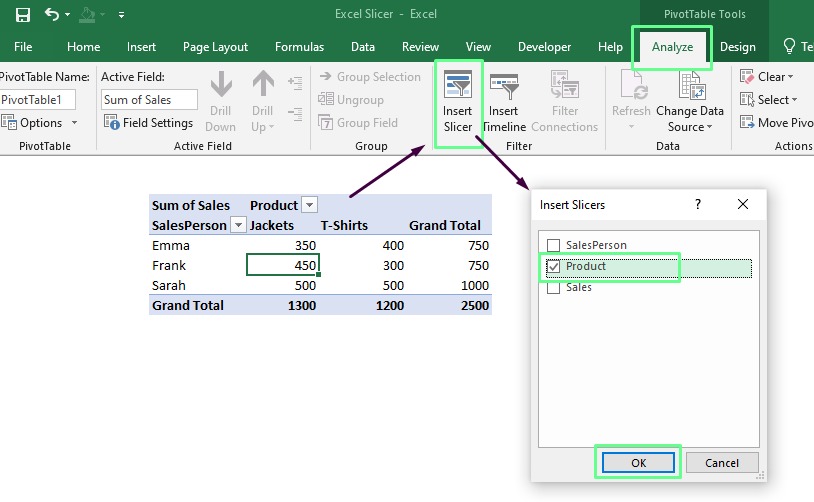Click the PivotTable Name input field

coord(37,100)
